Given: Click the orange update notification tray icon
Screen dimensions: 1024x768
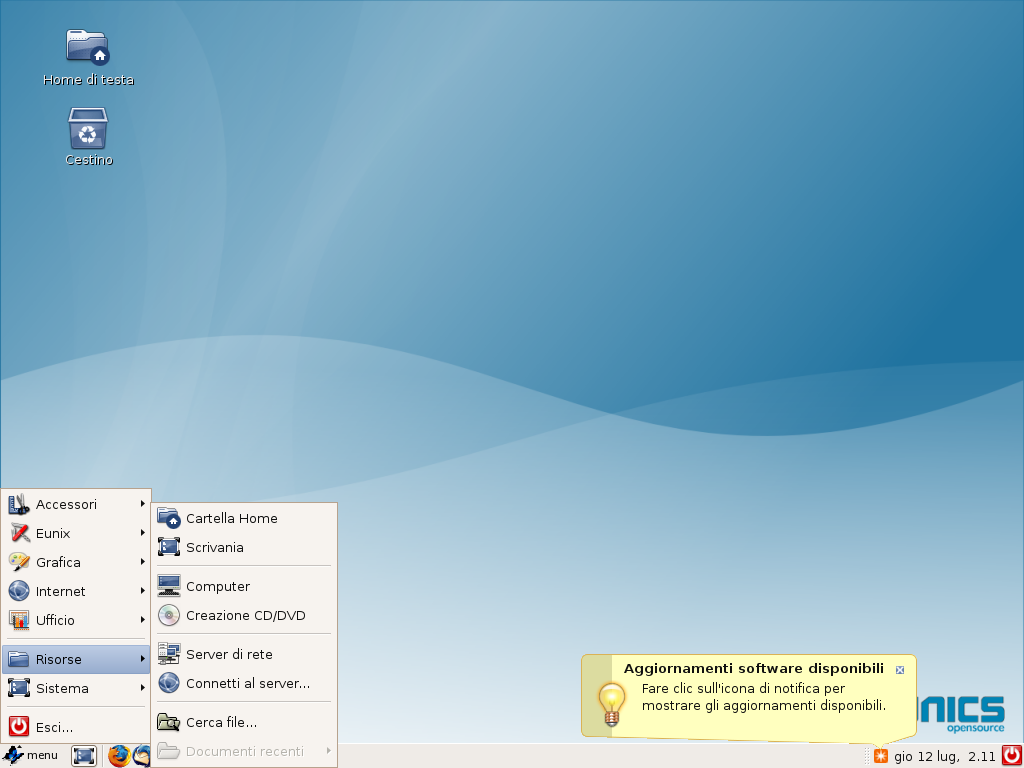Looking at the screenshot, I should 881,756.
